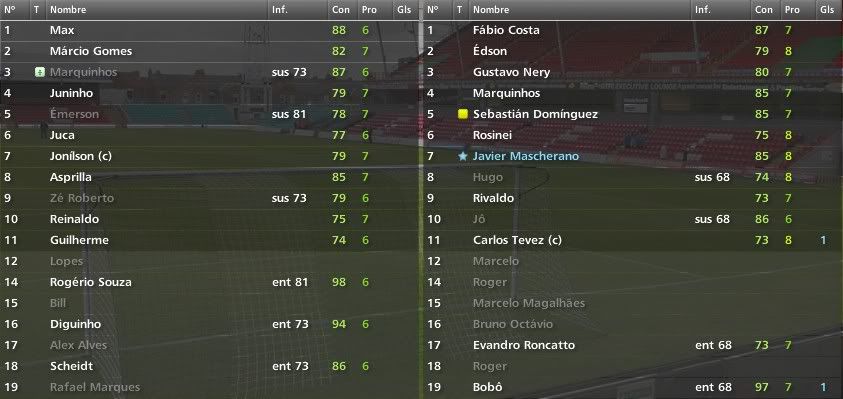
Task: Click the right table Gls column header
Action: click(827, 10)
